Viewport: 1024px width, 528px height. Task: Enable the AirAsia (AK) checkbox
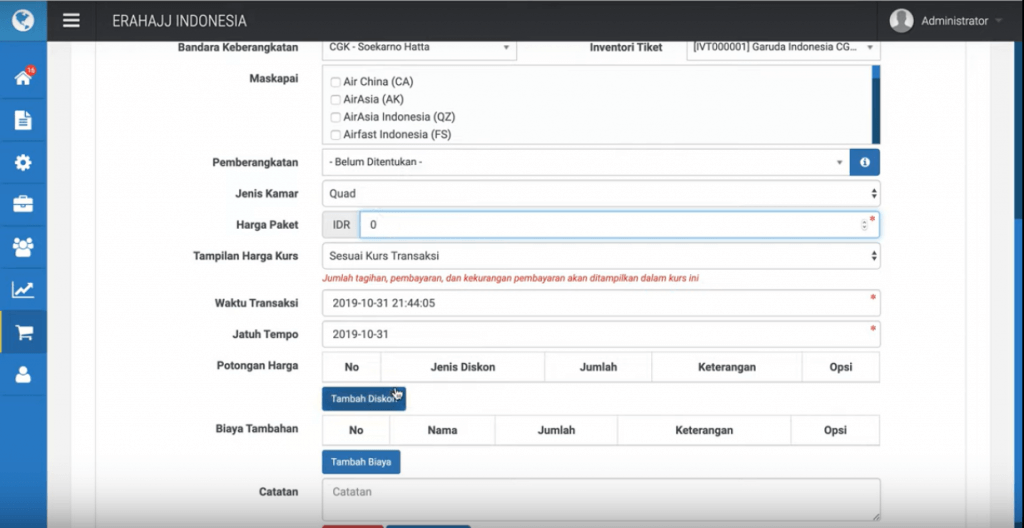[336, 100]
